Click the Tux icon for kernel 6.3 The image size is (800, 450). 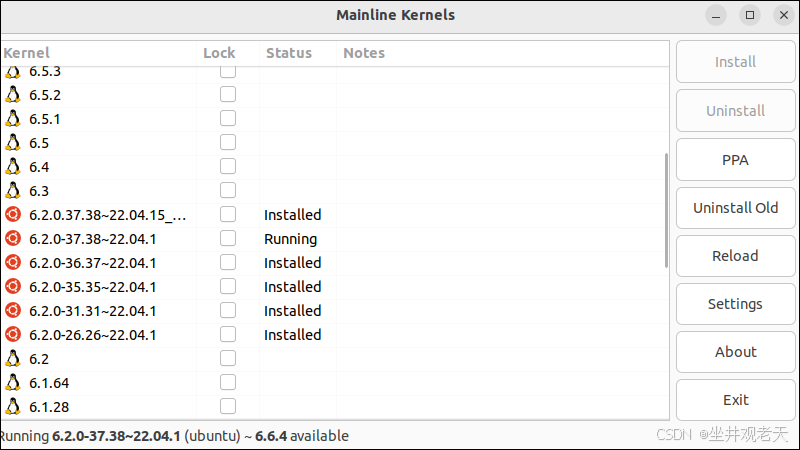(x=13, y=191)
